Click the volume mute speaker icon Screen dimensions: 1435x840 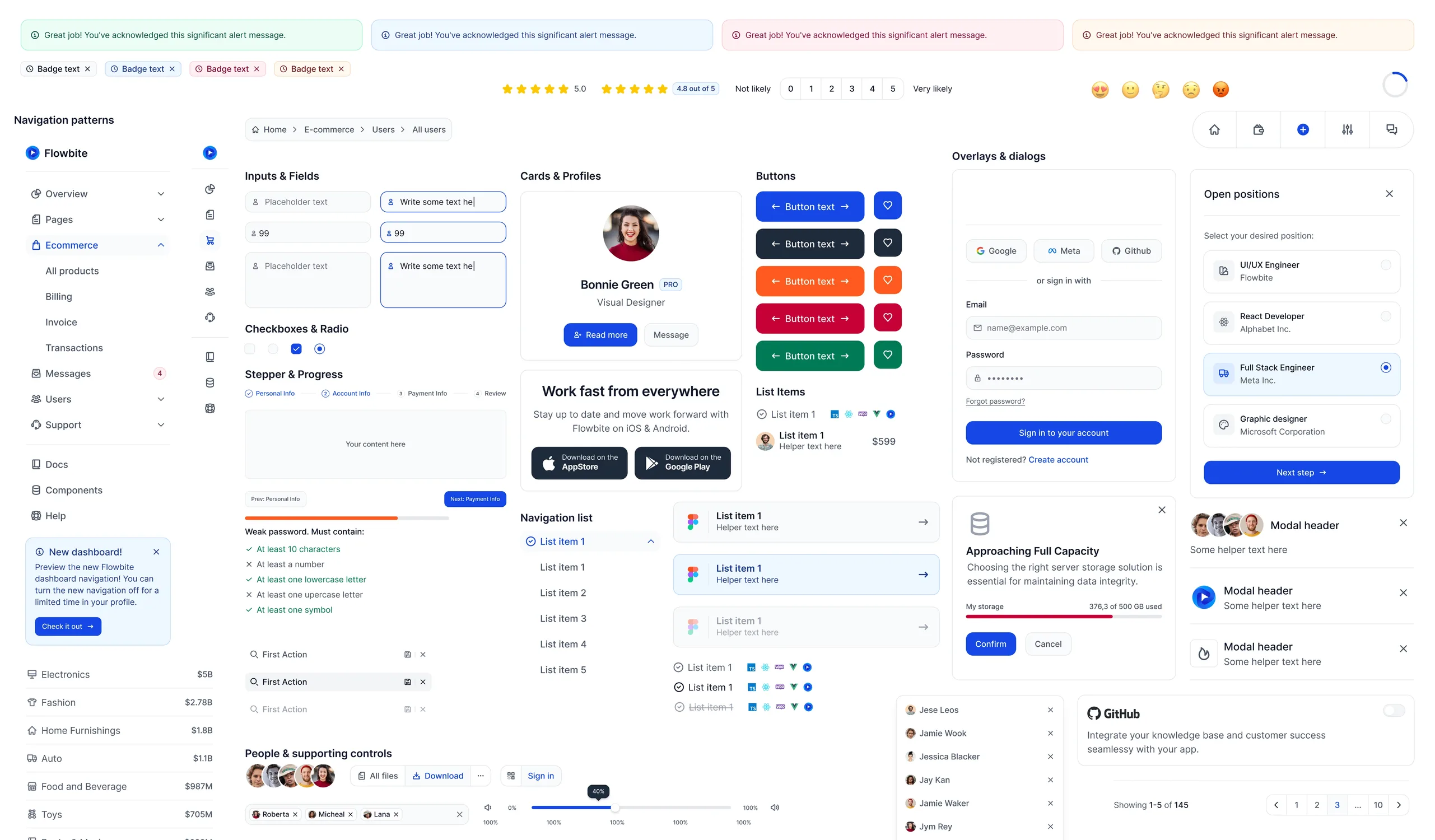point(488,807)
